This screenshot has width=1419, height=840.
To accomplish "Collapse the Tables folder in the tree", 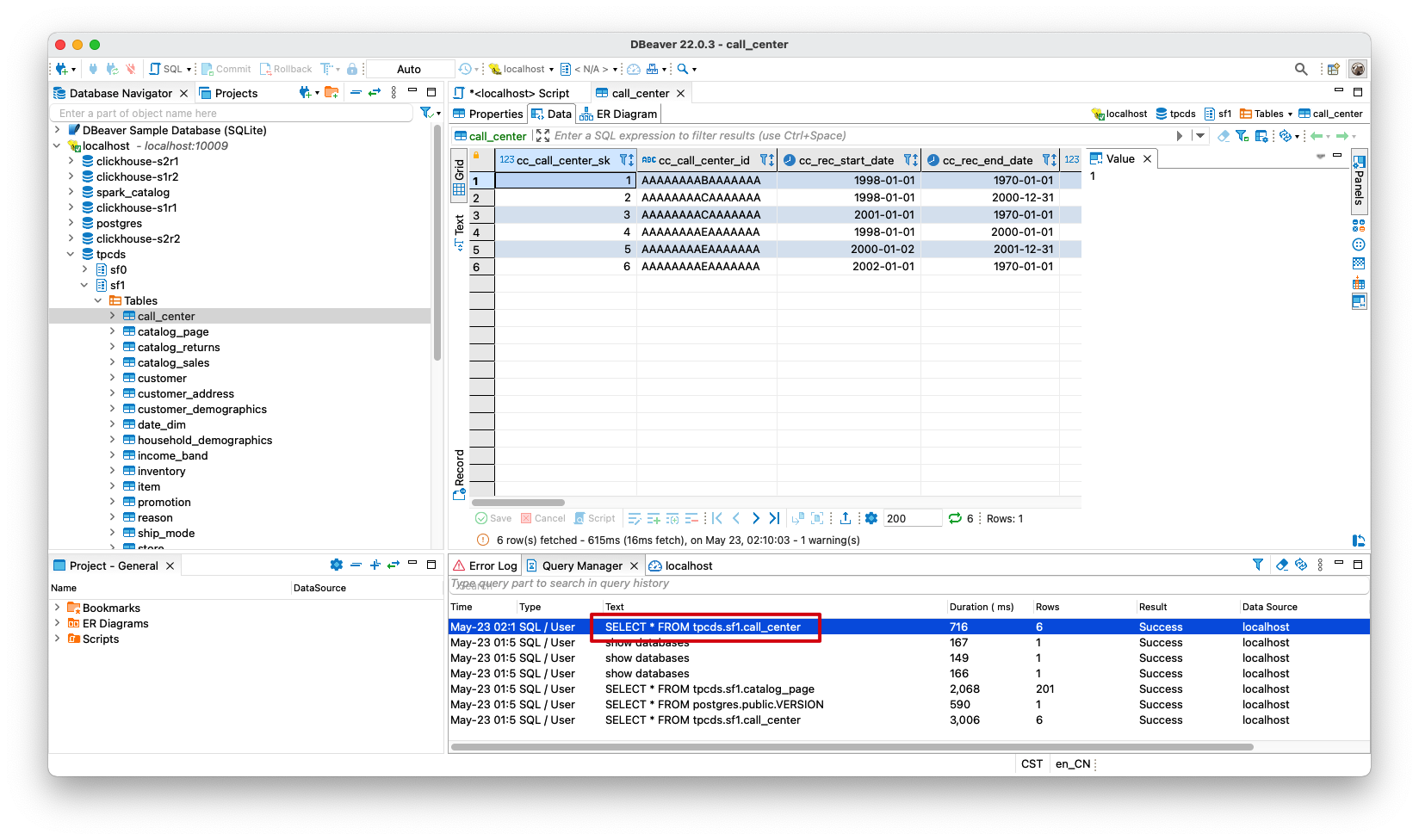I will click(98, 300).
